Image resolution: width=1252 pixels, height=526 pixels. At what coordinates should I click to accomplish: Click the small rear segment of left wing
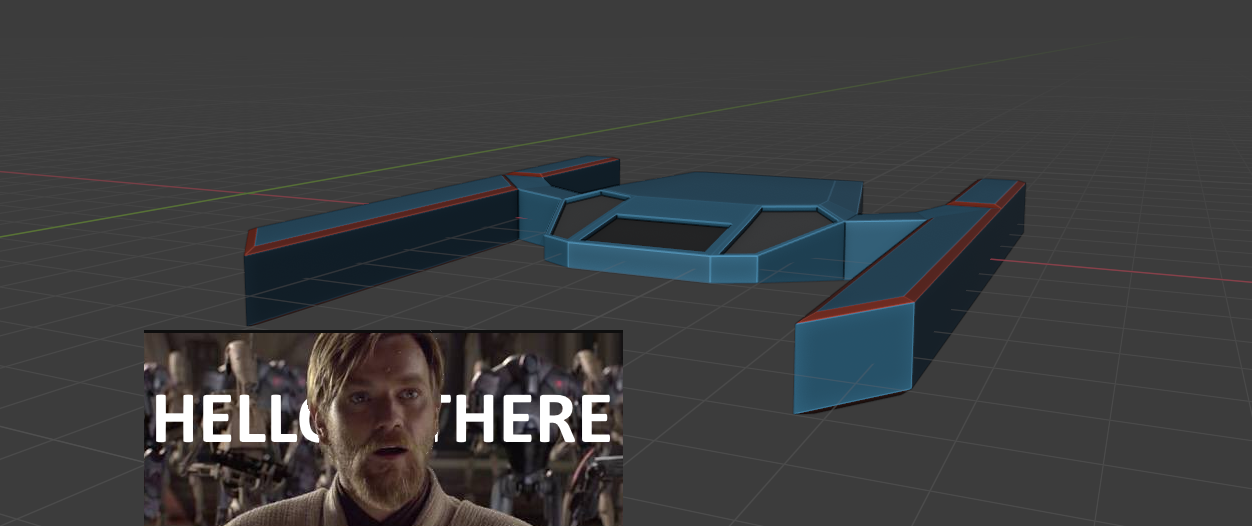coord(565,166)
